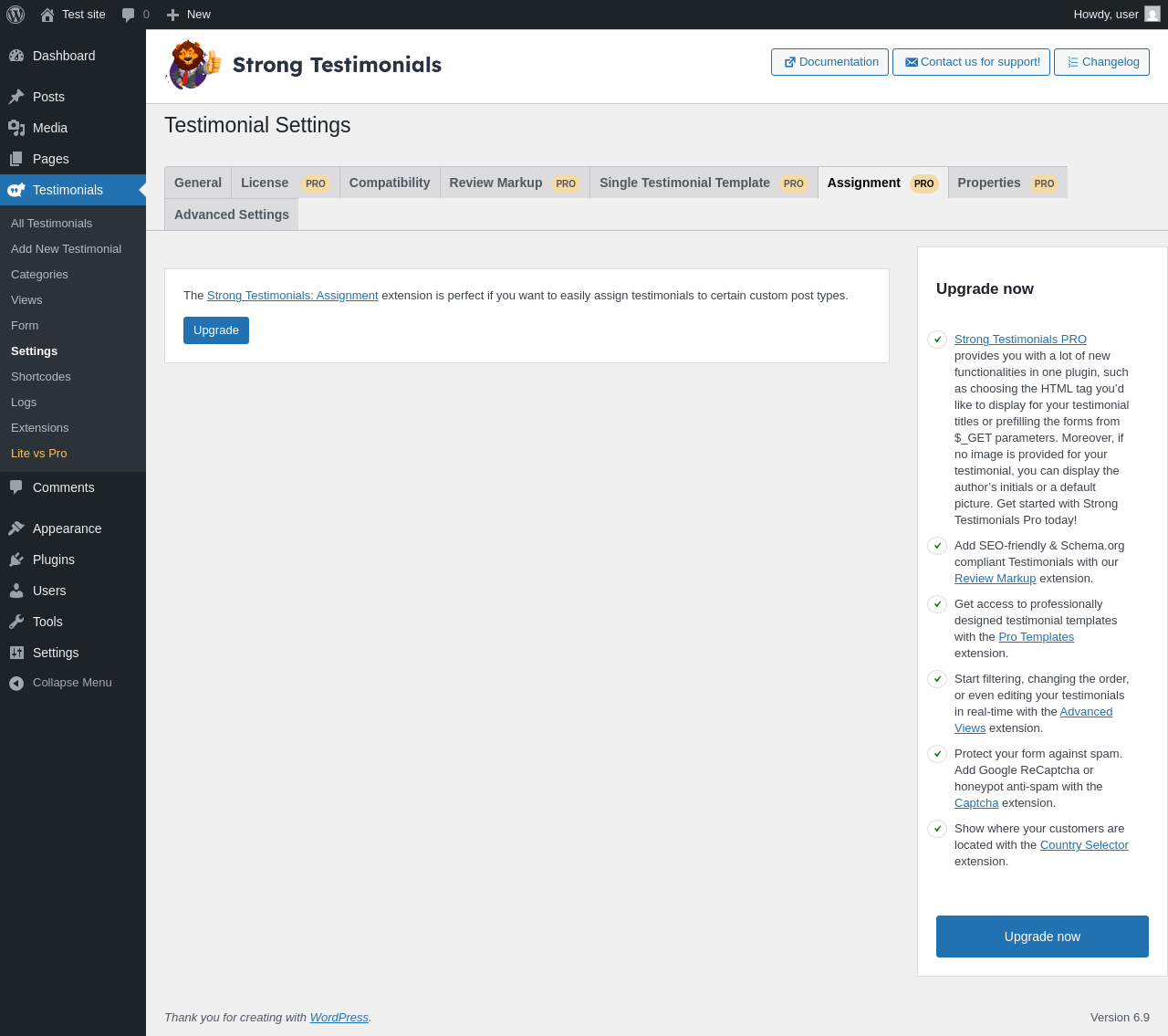View the Changelog button label

tap(1111, 62)
